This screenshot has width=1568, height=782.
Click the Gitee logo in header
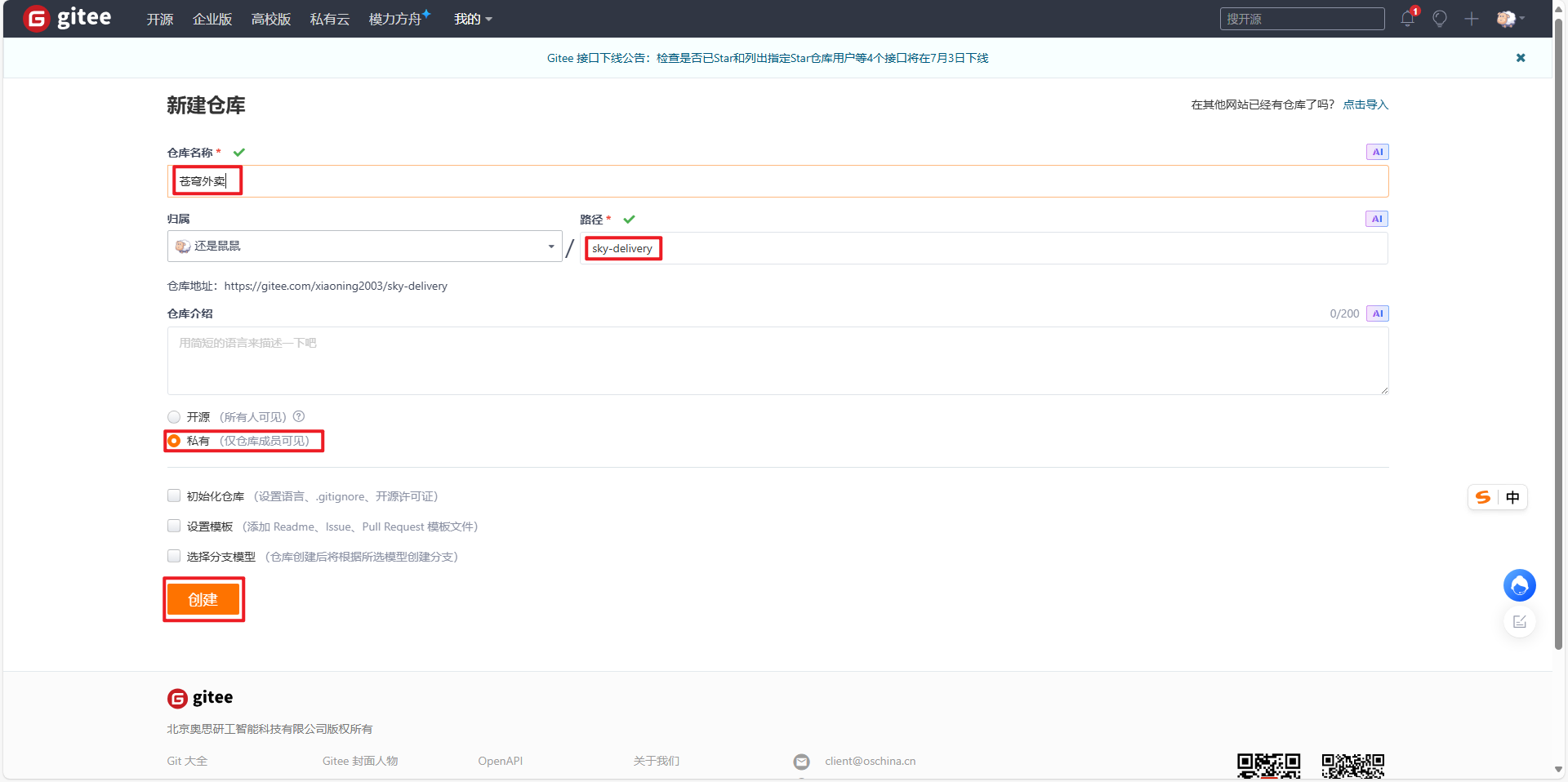(67, 18)
